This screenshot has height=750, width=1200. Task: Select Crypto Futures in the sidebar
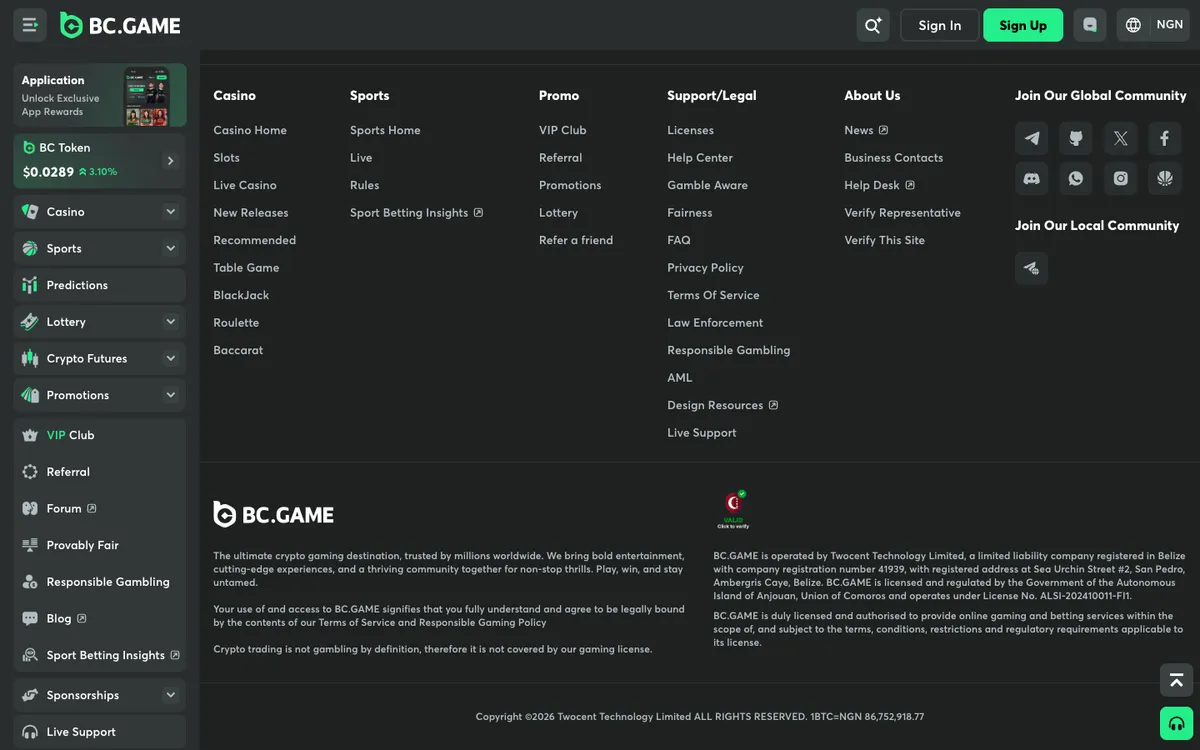pyautogui.click(x=100, y=358)
